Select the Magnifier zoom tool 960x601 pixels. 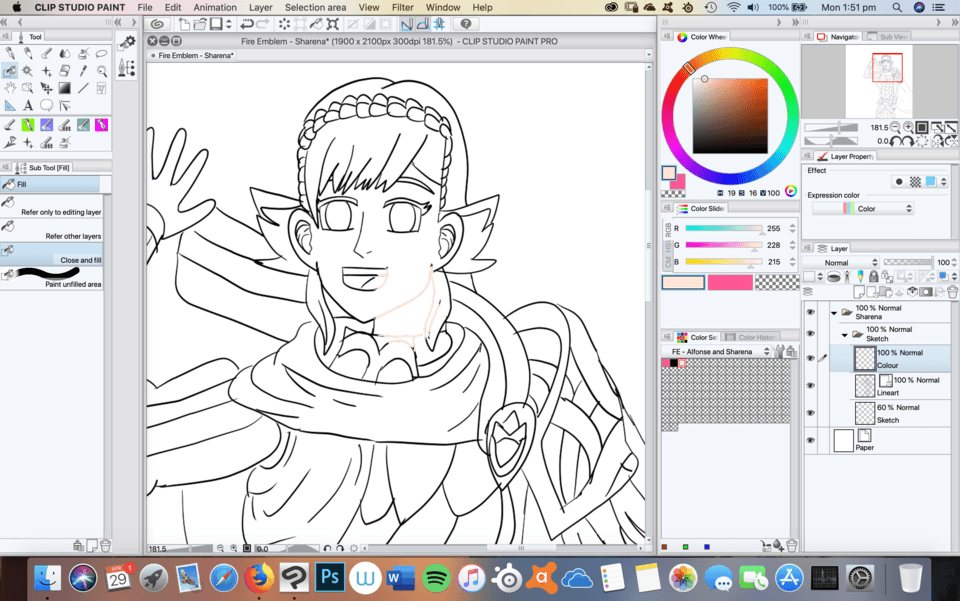point(102,70)
